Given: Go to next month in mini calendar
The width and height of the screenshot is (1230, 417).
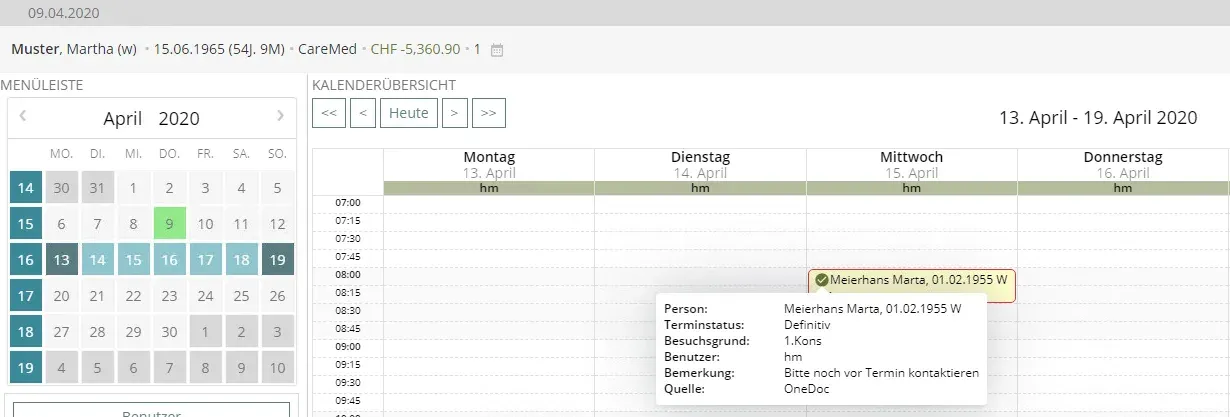Looking at the screenshot, I should [x=280, y=117].
